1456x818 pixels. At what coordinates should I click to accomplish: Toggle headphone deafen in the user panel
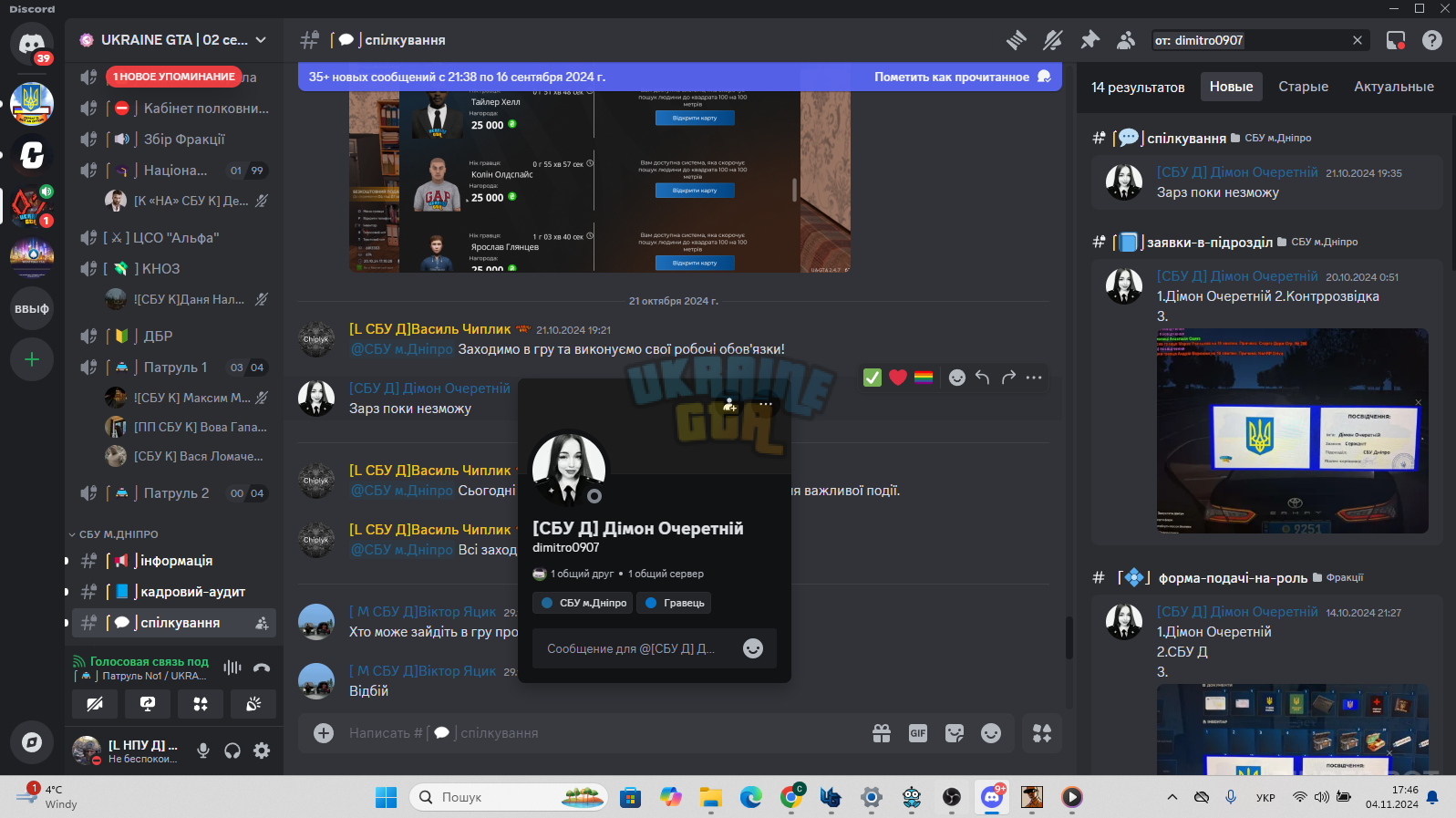pos(232,751)
